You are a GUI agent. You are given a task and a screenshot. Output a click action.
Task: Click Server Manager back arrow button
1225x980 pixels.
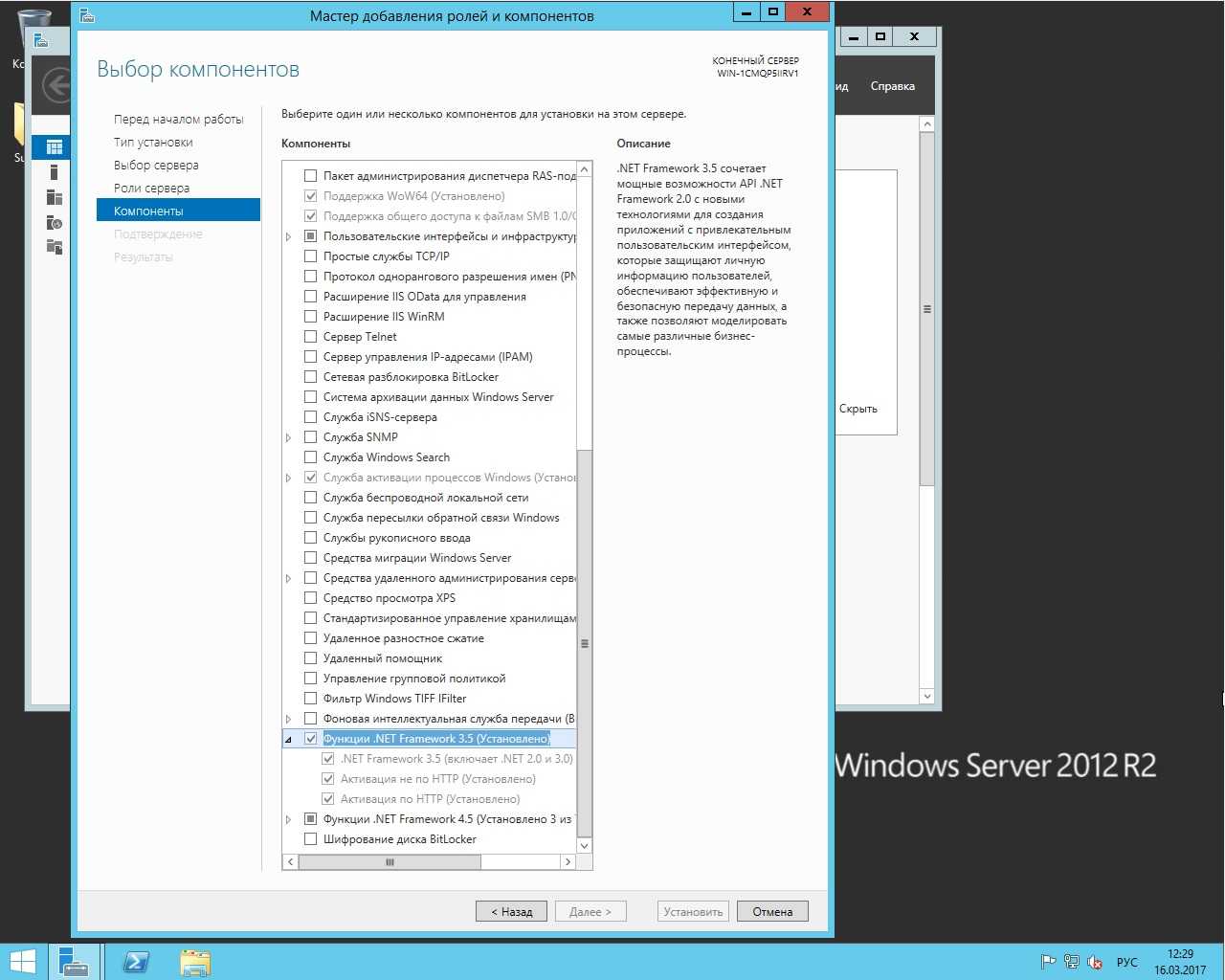(57, 86)
